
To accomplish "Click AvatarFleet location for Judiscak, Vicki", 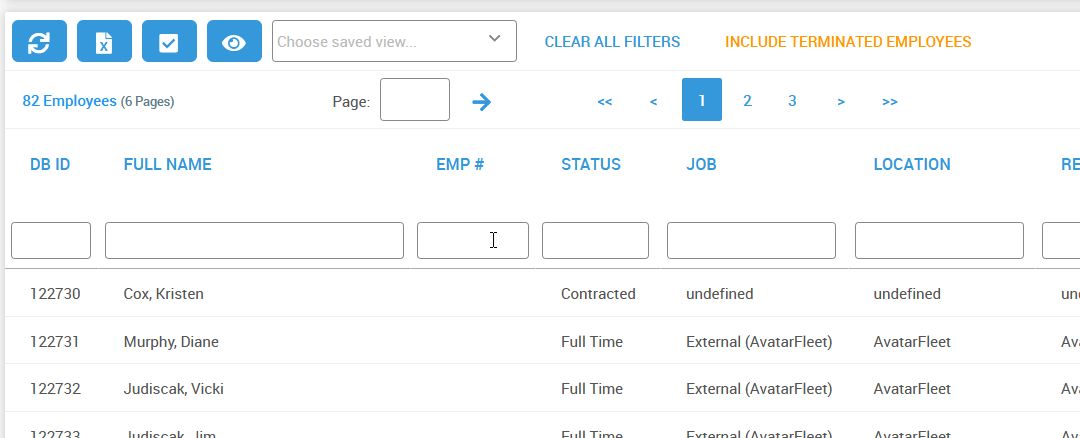I will point(912,389).
